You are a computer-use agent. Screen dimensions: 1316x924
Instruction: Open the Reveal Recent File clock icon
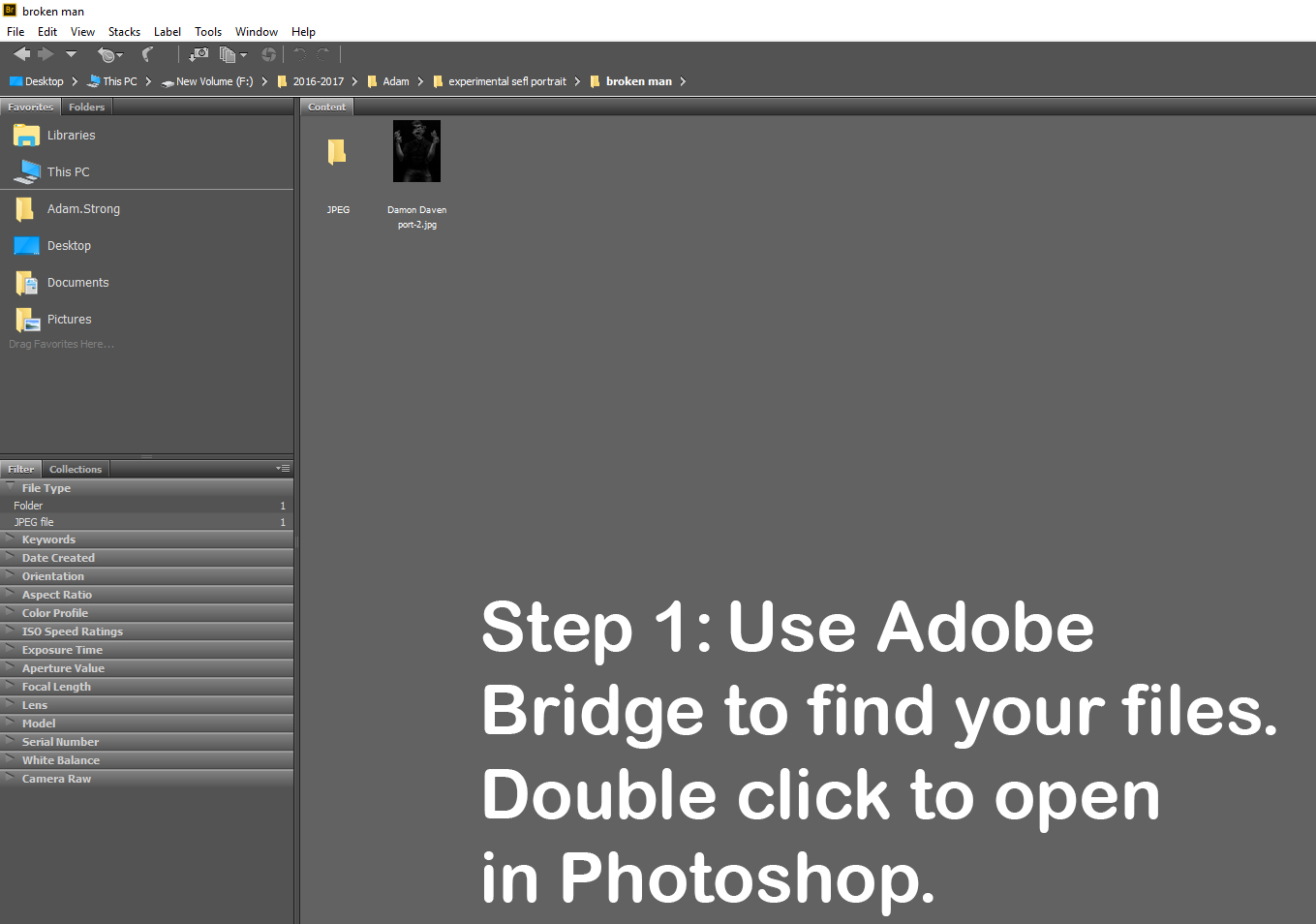tap(108, 55)
